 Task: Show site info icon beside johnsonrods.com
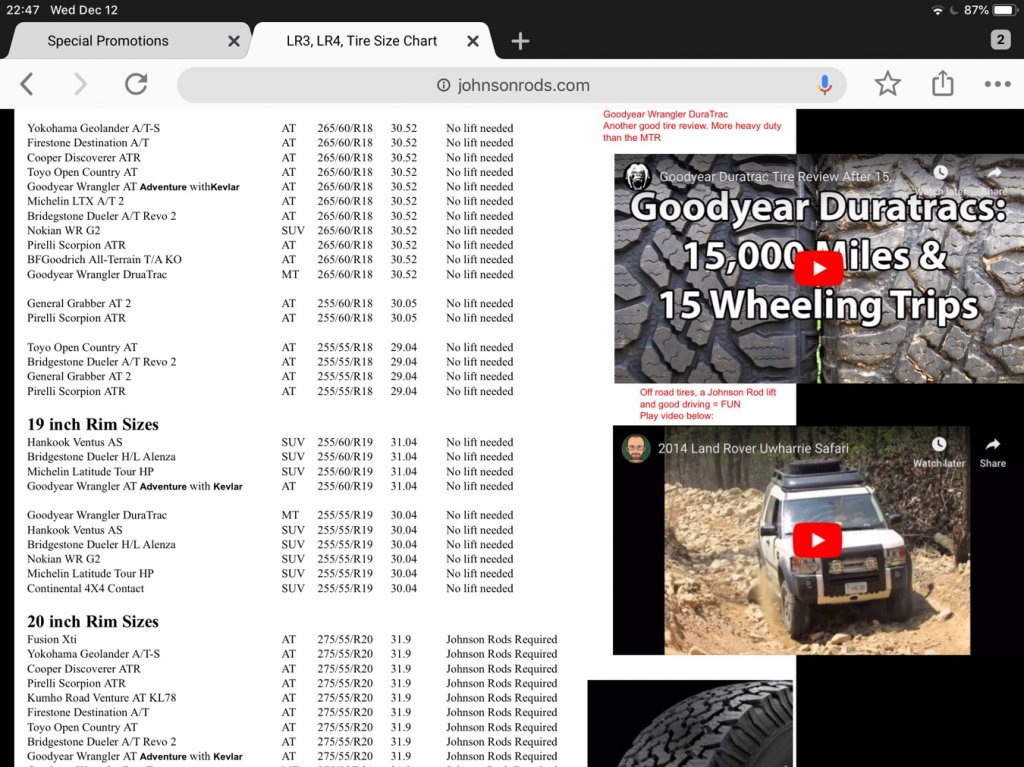443,85
